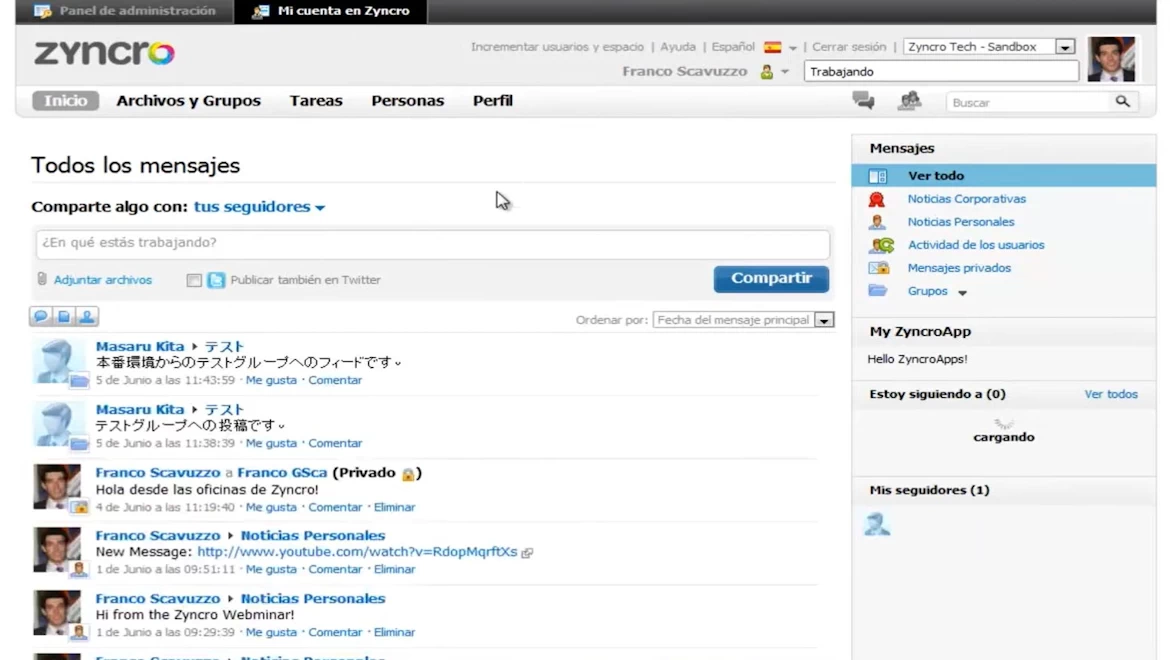Image resolution: width=1170 pixels, height=660 pixels.
Task: Click the paperclip attach icon
Action: pos(42,279)
